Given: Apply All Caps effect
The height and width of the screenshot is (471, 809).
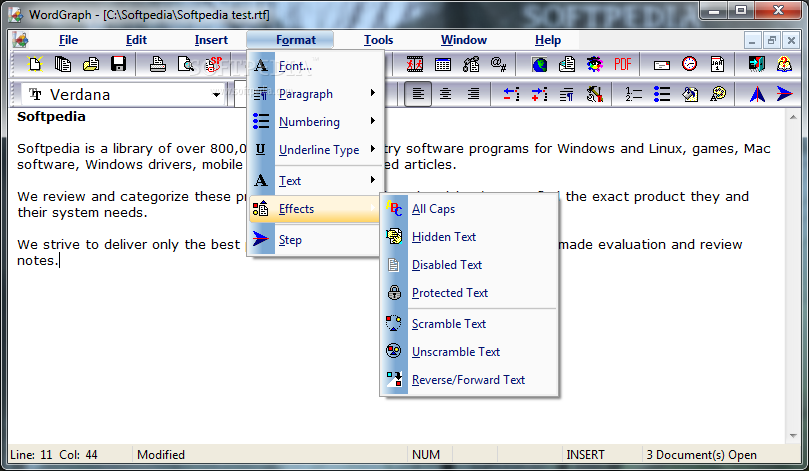Looking at the screenshot, I should (469, 208).
